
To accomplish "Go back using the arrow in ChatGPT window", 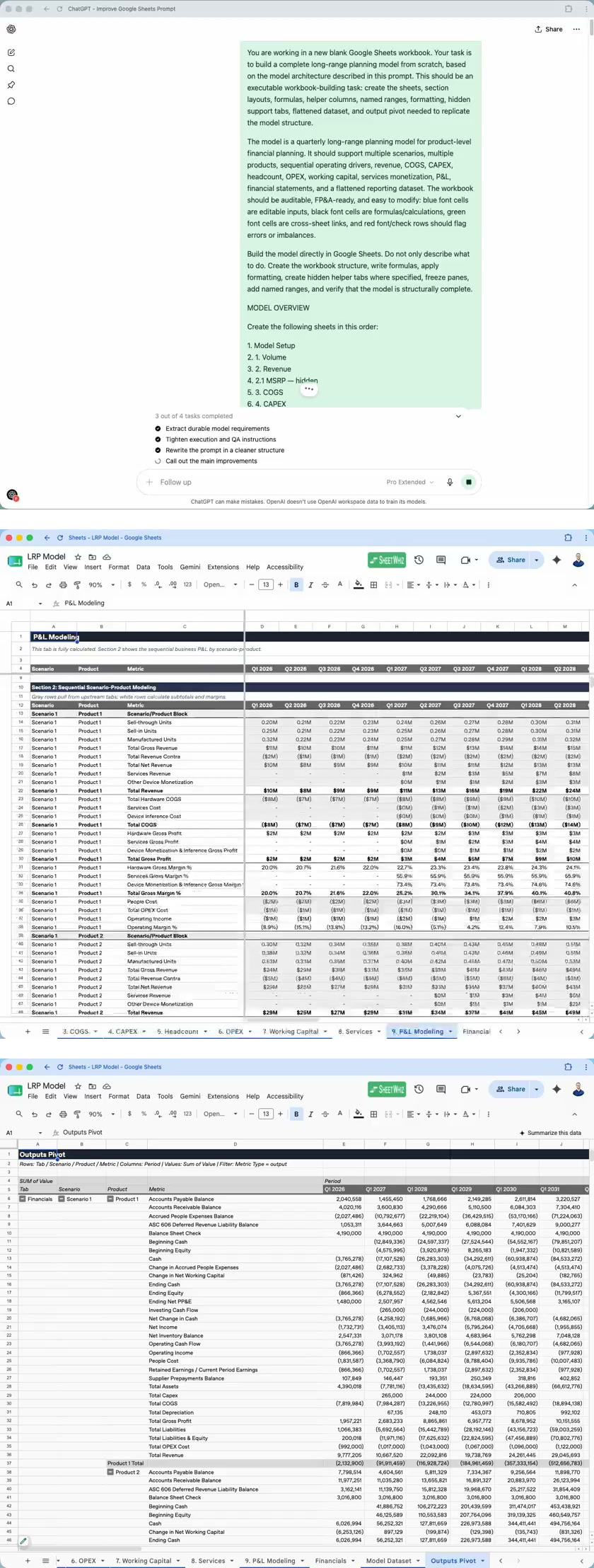I will (47, 9).
